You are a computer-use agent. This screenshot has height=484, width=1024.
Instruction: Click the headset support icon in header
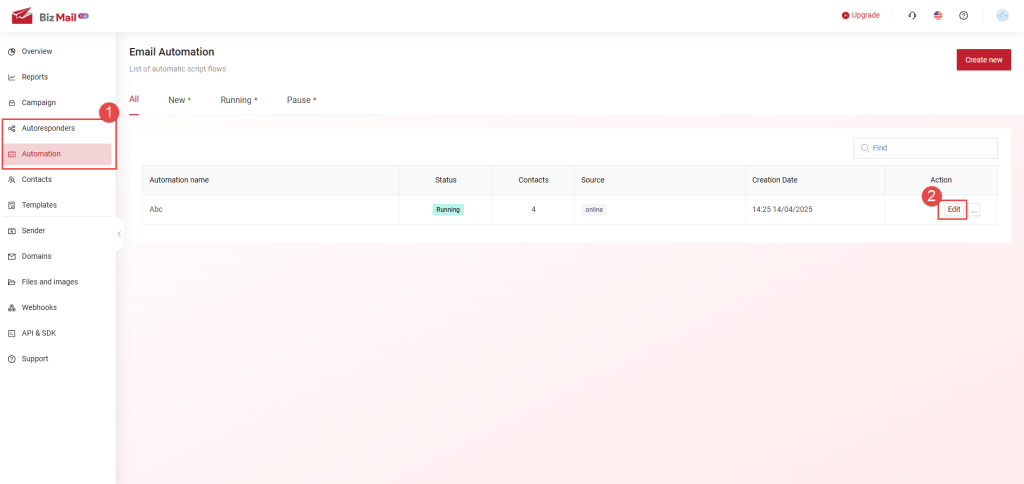(912, 15)
